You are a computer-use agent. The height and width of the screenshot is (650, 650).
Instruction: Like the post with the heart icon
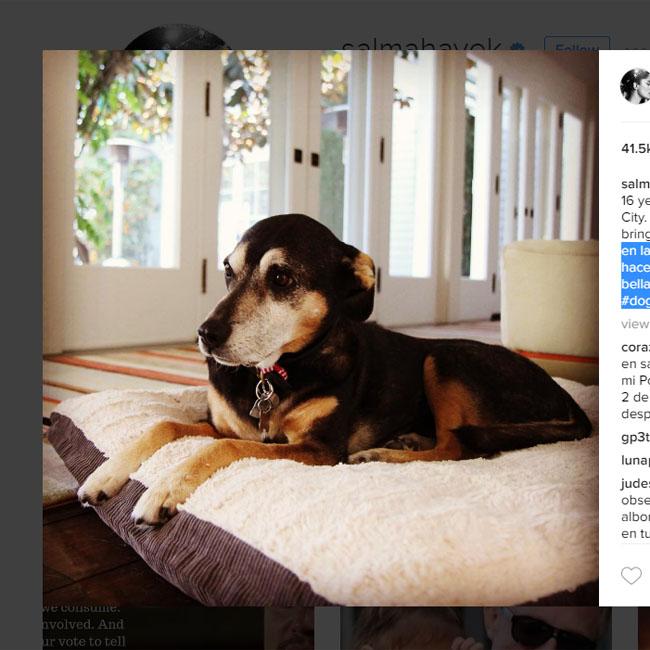pyautogui.click(x=631, y=575)
